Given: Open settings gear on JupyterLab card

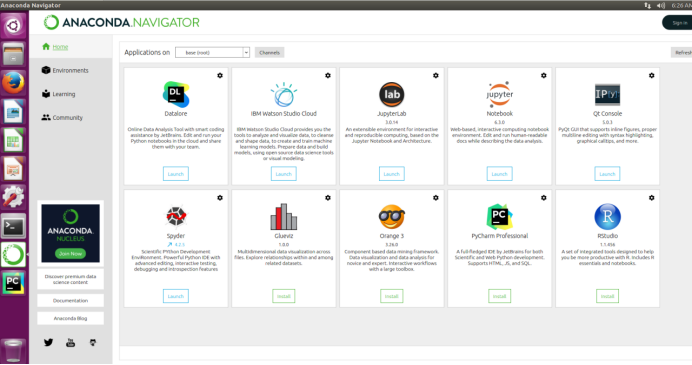Looking at the screenshot, I should pyautogui.click(x=436, y=75).
